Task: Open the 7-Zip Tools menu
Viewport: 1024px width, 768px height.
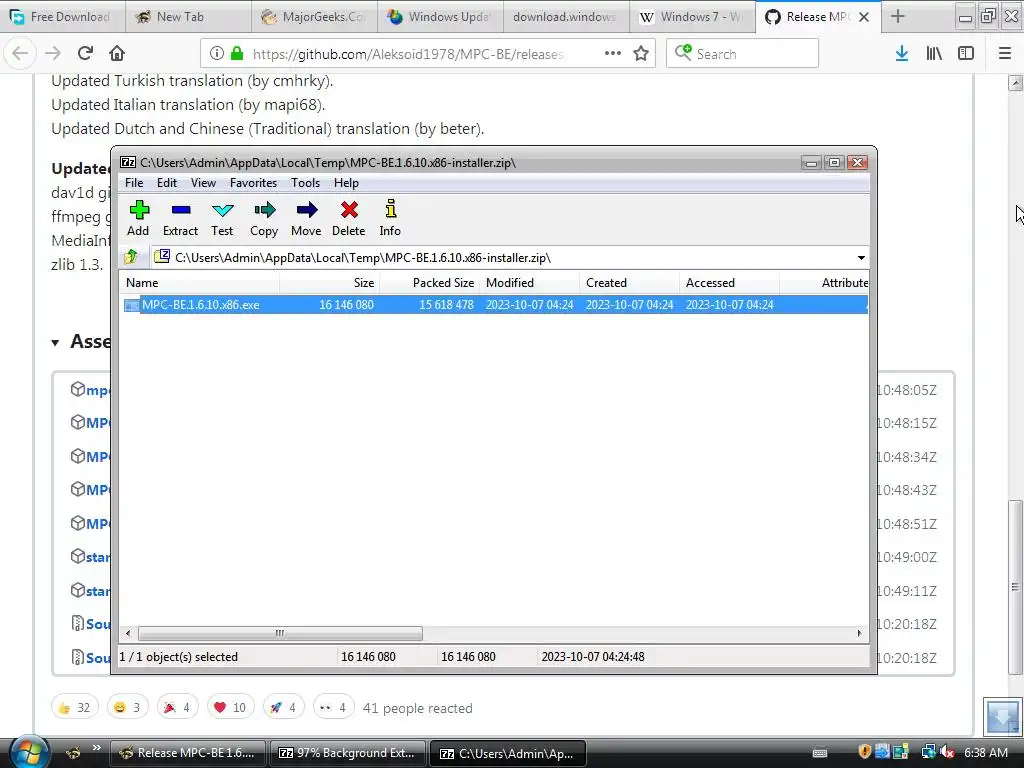Action: click(x=306, y=183)
